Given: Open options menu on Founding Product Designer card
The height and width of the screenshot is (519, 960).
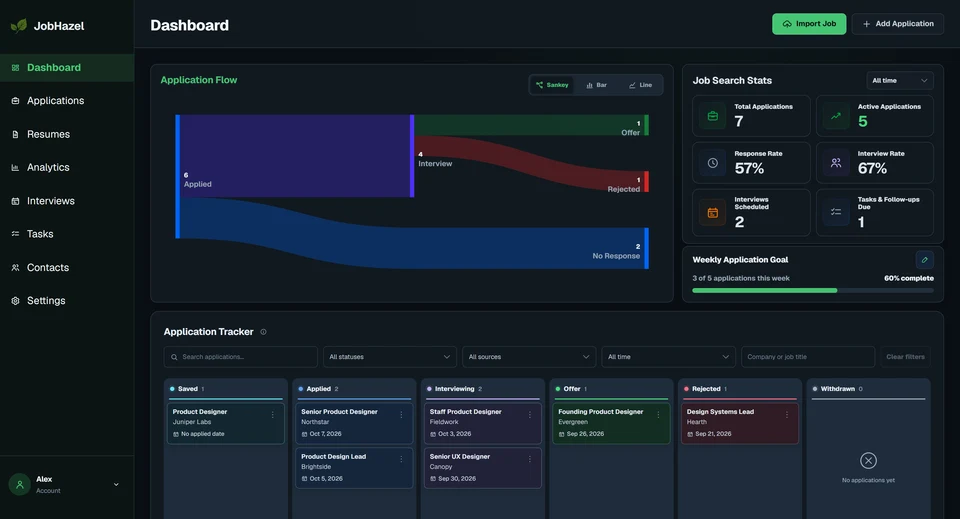Looking at the screenshot, I should [x=658, y=415].
